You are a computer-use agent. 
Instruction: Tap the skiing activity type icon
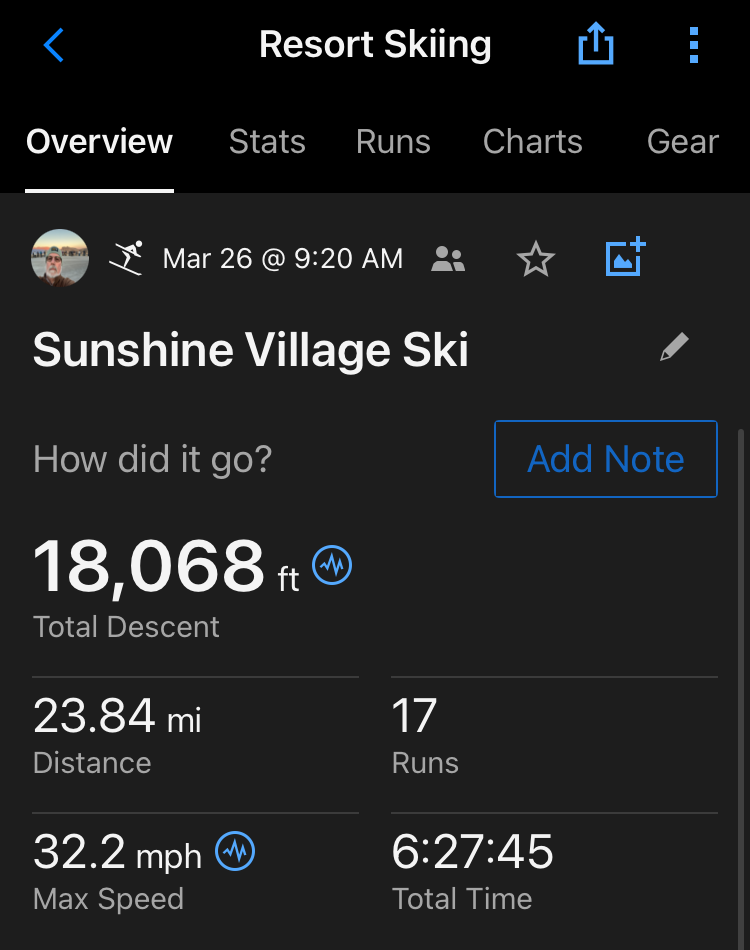tap(126, 258)
